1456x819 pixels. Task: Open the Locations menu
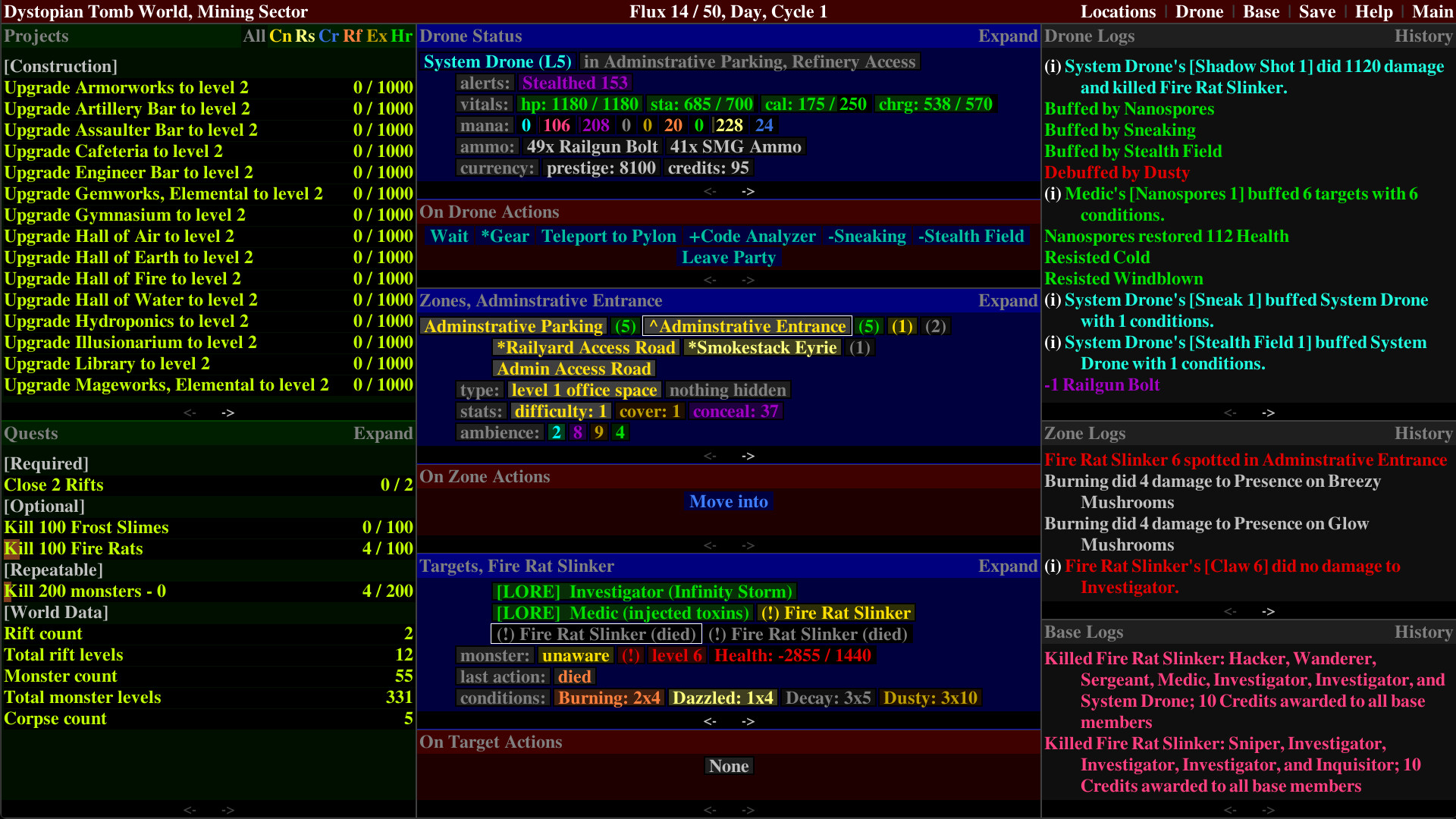pyautogui.click(x=1119, y=11)
